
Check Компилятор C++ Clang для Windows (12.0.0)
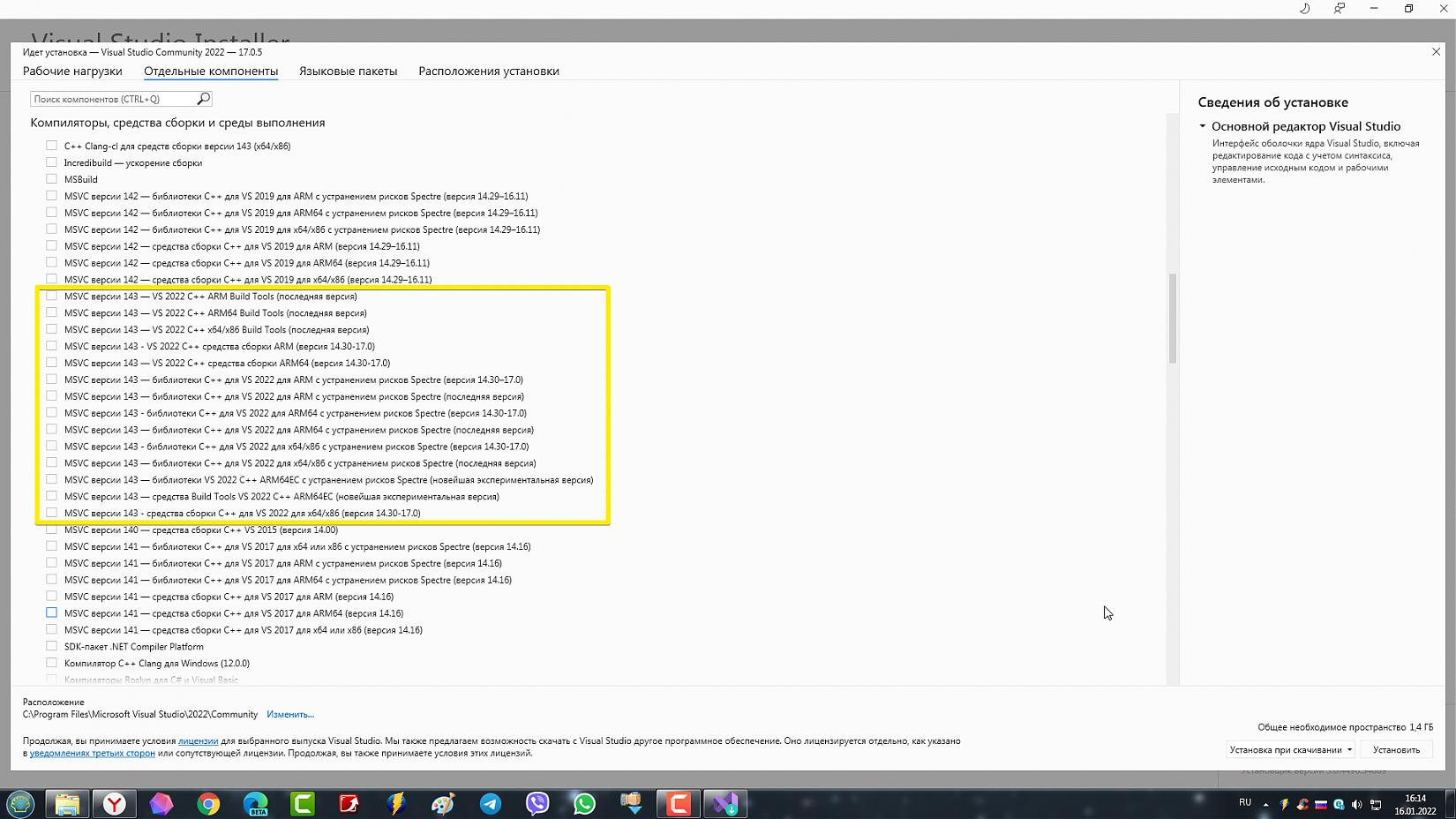click(x=51, y=663)
